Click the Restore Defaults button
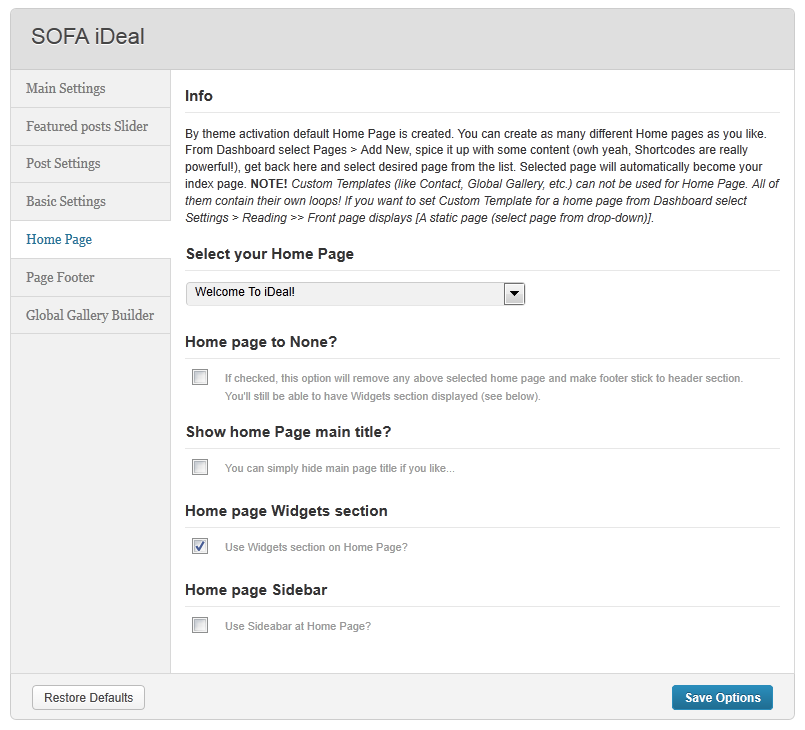 pyautogui.click(x=89, y=698)
